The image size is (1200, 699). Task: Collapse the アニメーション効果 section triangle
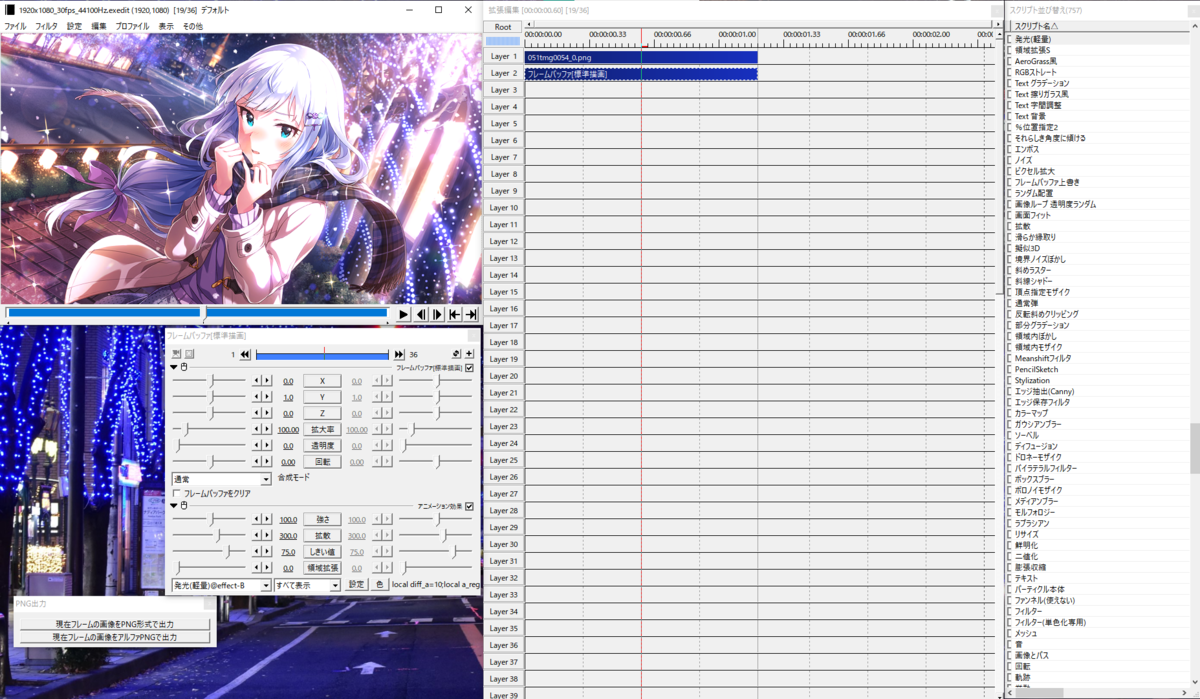click(x=174, y=506)
